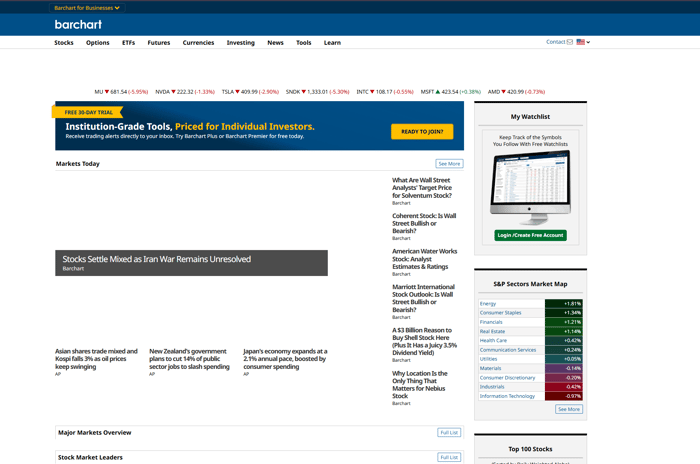Image resolution: width=700 pixels, height=464 pixels.
Task: Click the Top 100 Stocks heading
Action: point(530,449)
